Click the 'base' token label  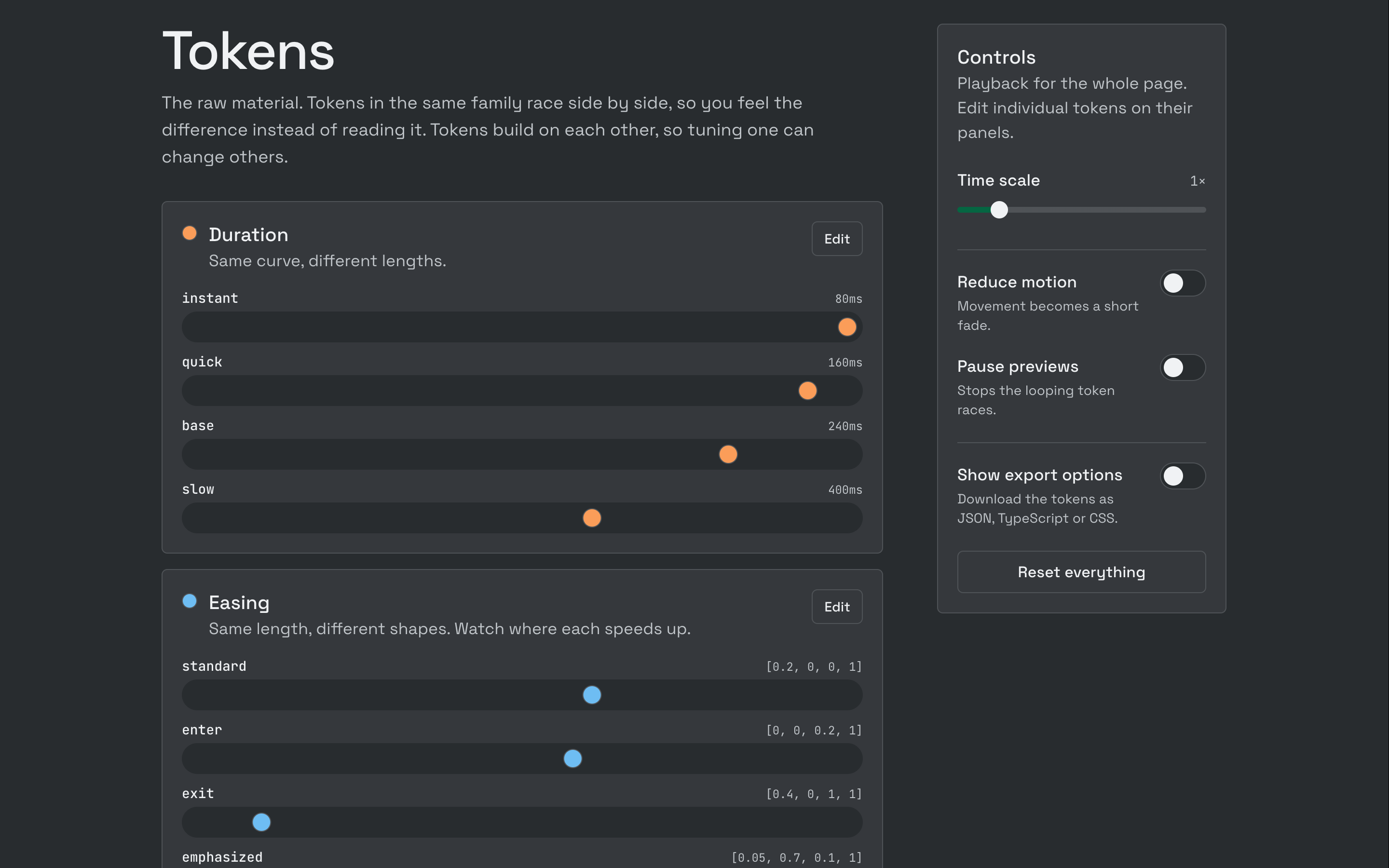pyautogui.click(x=198, y=426)
